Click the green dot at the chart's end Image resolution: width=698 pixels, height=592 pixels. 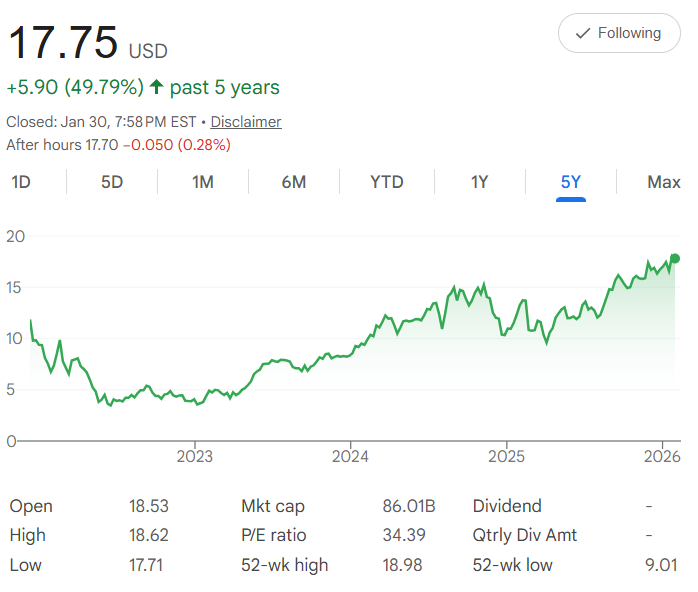[674, 258]
